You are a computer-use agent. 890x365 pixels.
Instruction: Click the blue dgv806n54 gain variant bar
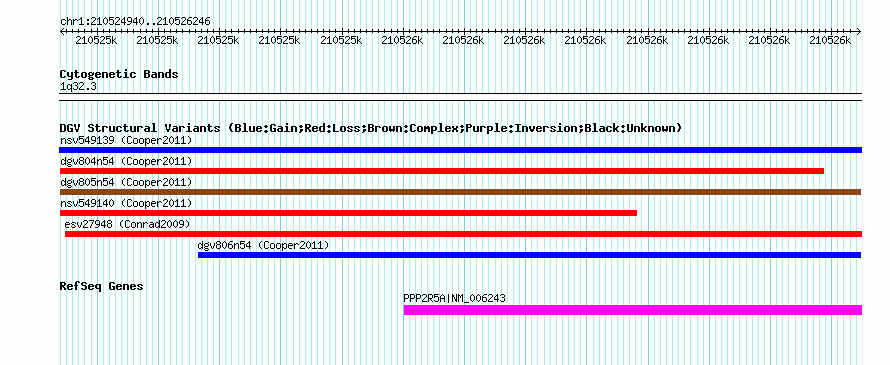(x=530, y=255)
